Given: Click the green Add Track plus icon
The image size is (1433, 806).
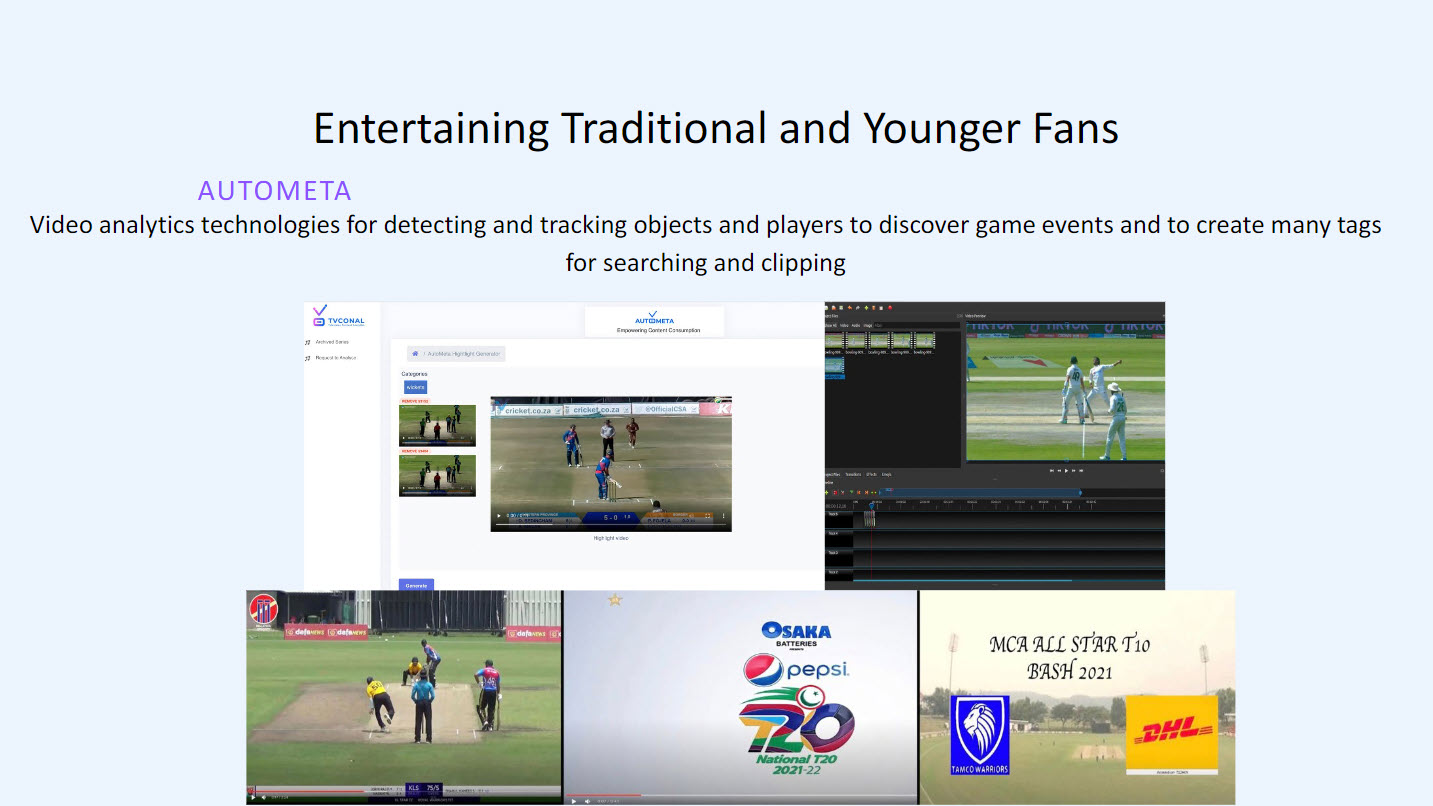Looking at the screenshot, I should (x=828, y=492).
